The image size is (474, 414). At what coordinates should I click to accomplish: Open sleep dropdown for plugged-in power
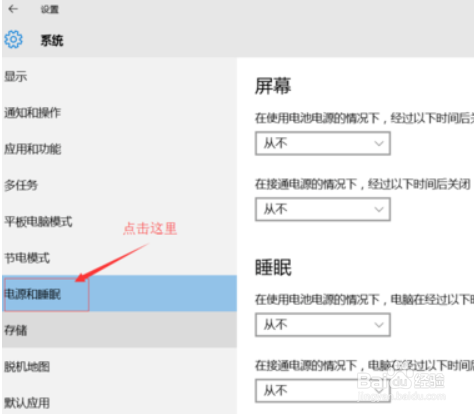click(x=323, y=390)
